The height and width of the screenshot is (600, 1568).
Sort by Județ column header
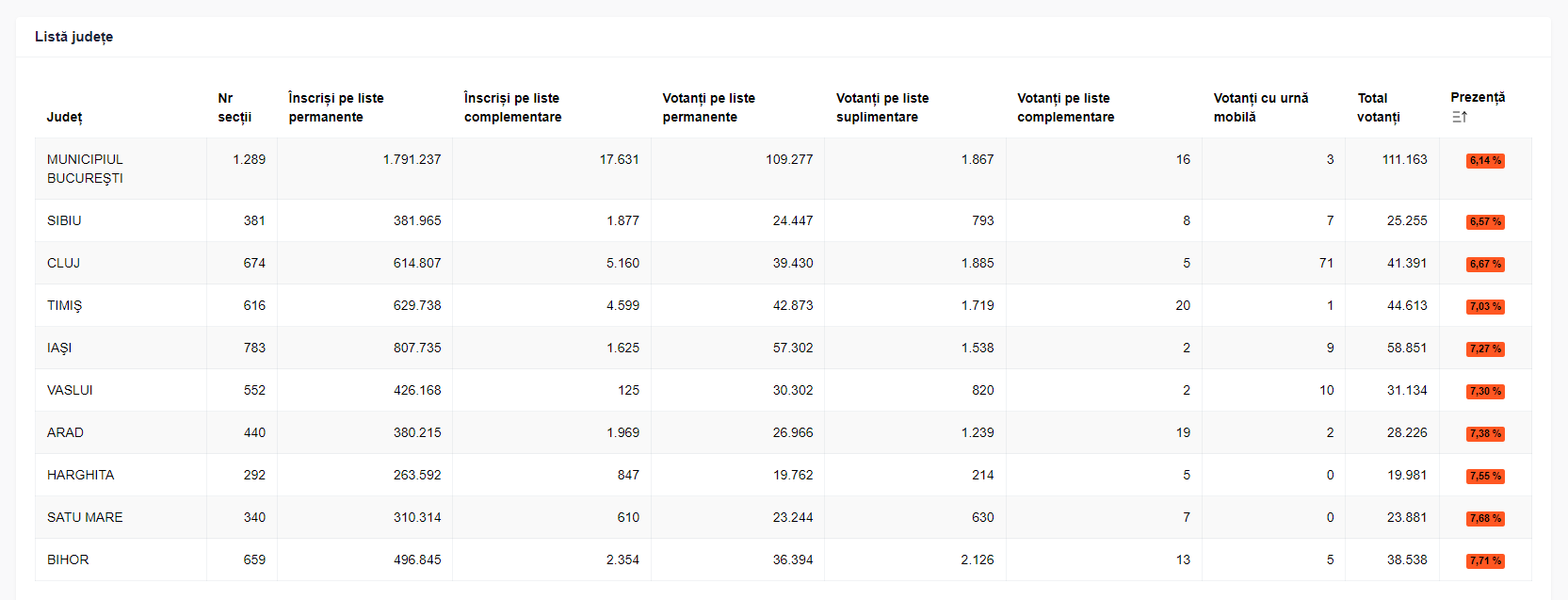point(65,117)
